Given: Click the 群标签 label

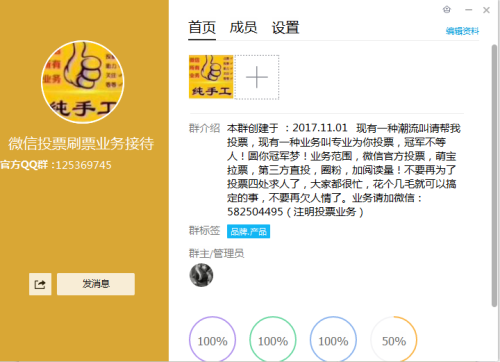Looking at the screenshot, I should coord(204,230).
